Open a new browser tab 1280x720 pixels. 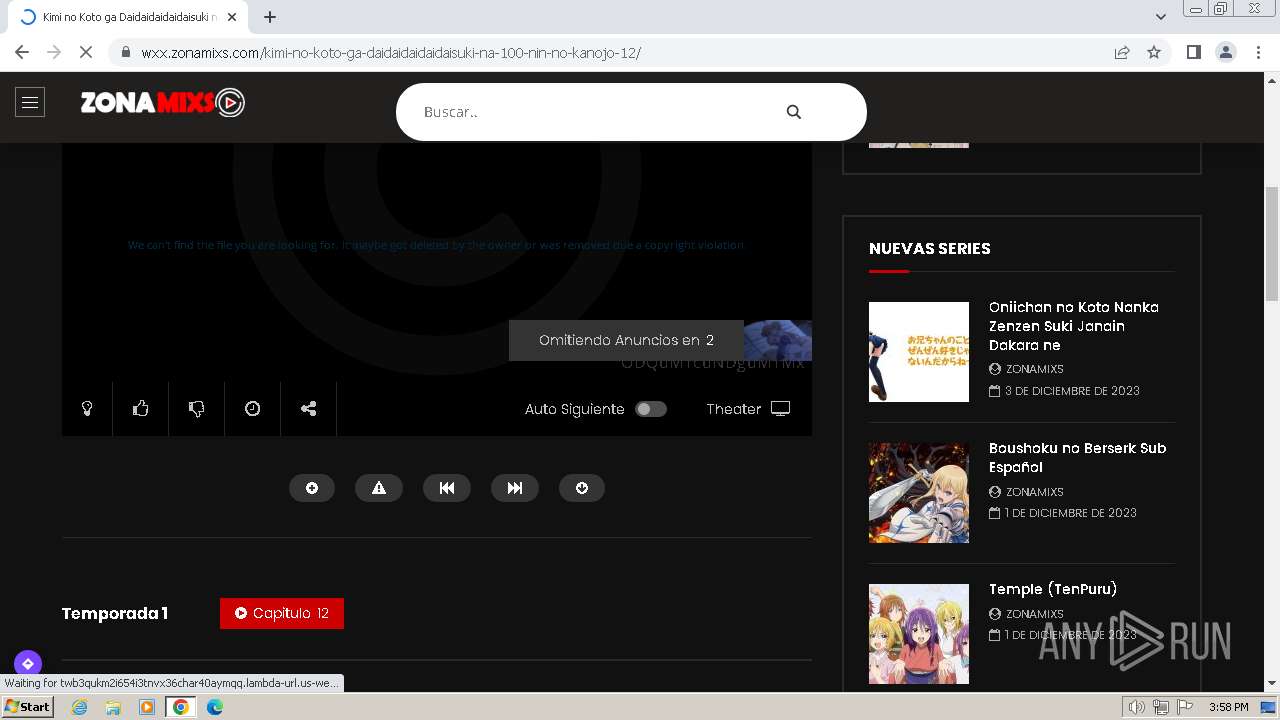click(x=269, y=17)
